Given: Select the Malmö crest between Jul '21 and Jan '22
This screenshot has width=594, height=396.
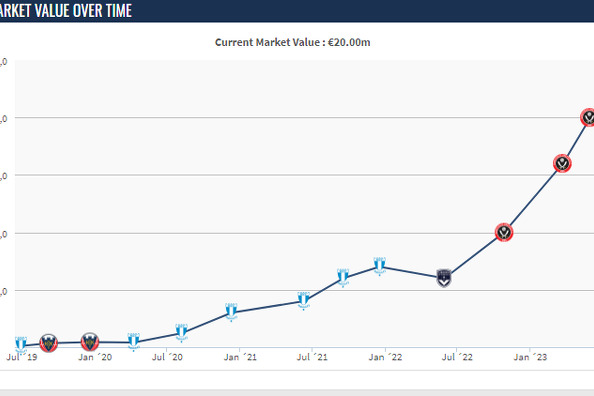Looking at the screenshot, I should coord(343,278).
